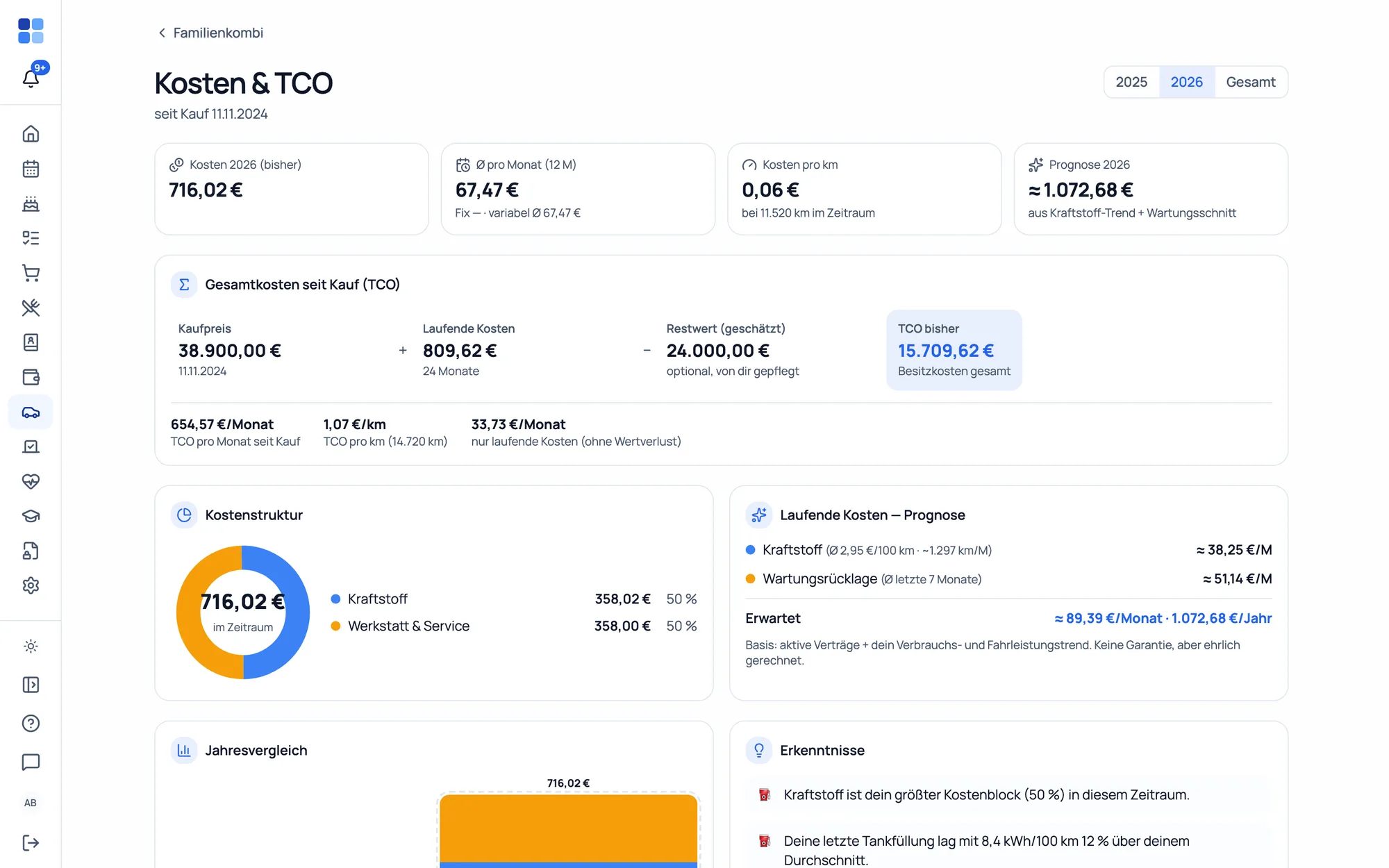Open the calendar icon in sidebar

coord(31,169)
